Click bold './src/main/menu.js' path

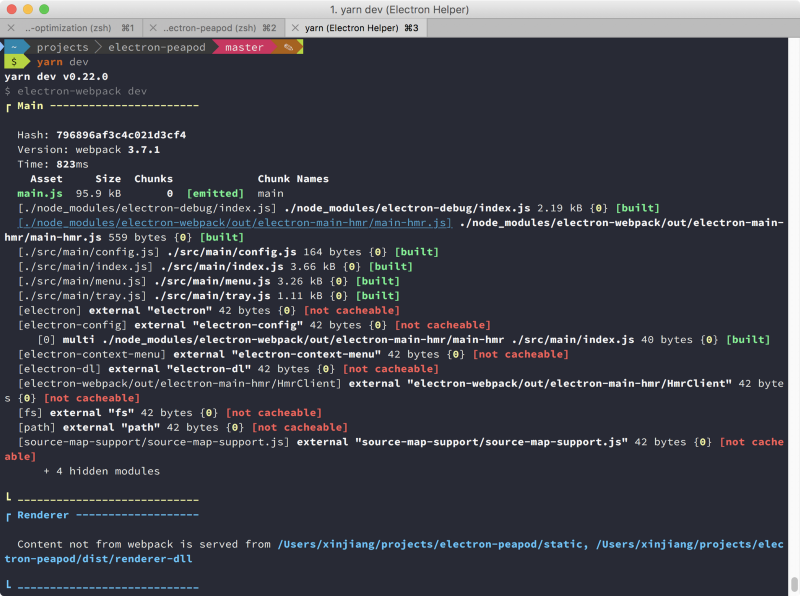click(212, 281)
